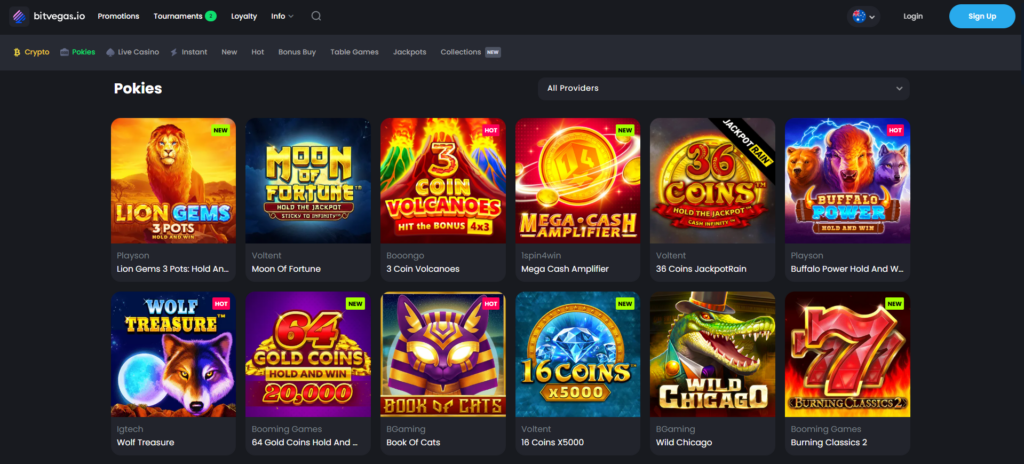Viewport: 1024px width, 464px height.
Task: Click the Sign Up button
Action: pyautogui.click(x=982, y=16)
